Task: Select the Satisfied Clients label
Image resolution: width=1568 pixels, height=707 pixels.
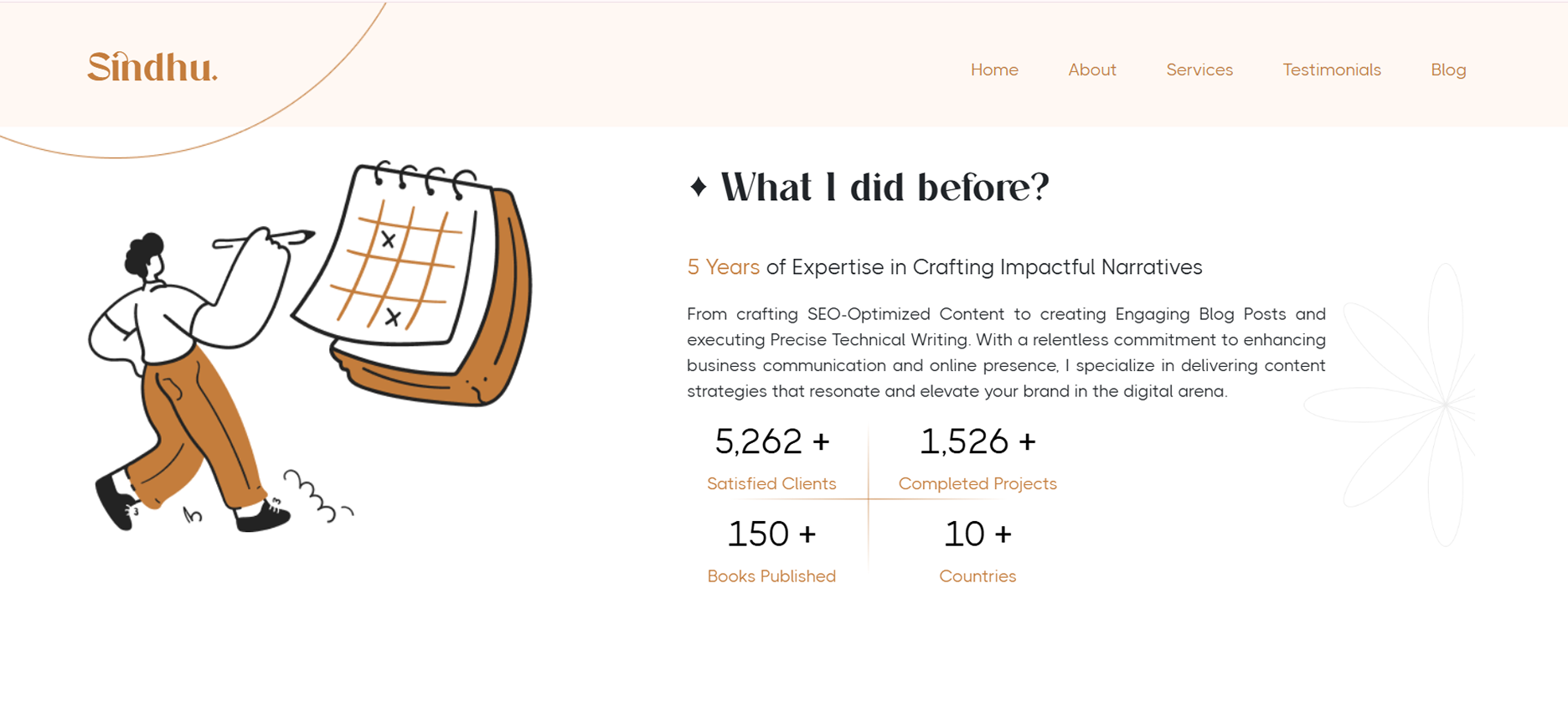Action: (771, 483)
